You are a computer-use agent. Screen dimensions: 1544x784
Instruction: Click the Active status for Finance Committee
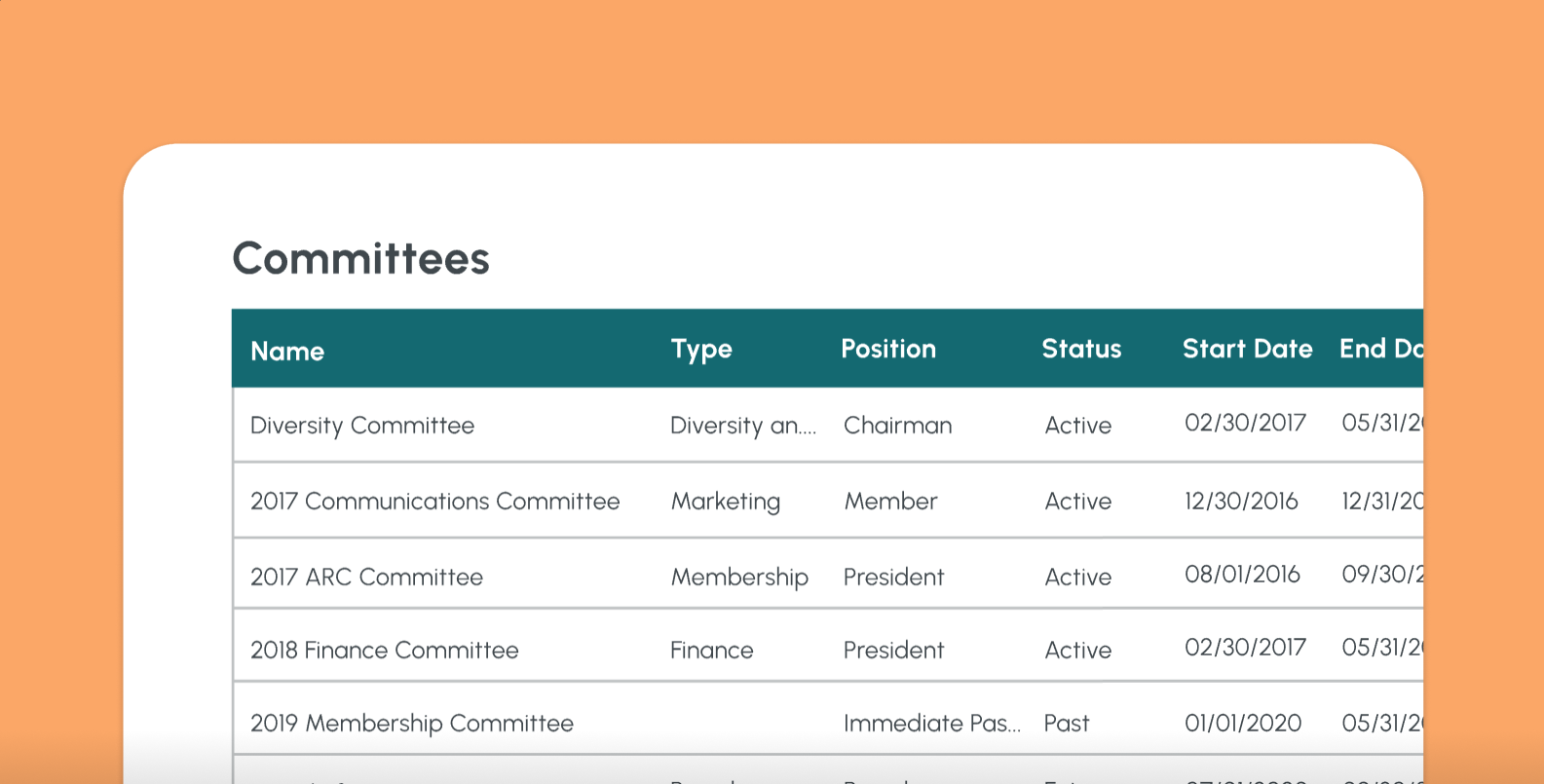[1077, 650]
